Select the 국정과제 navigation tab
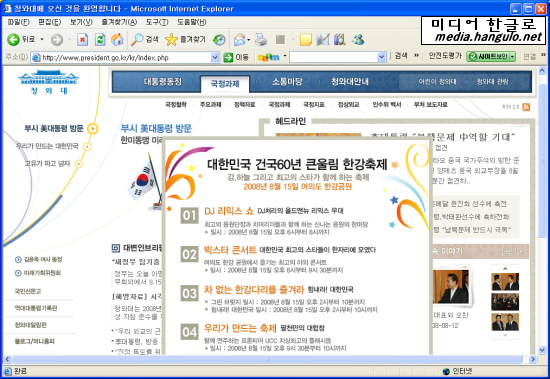The width and height of the screenshot is (550, 379). (x=225, y=84)
